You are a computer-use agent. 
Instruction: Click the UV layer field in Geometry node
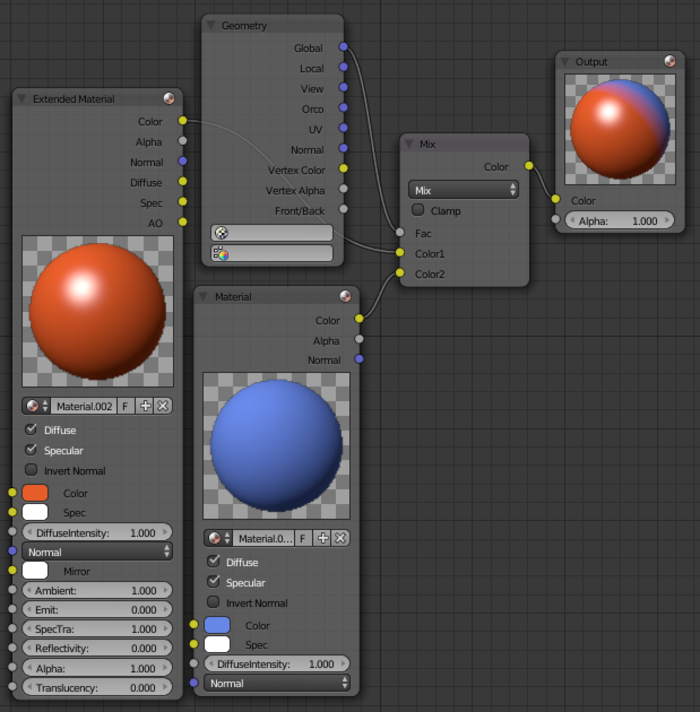pos(272,233)
